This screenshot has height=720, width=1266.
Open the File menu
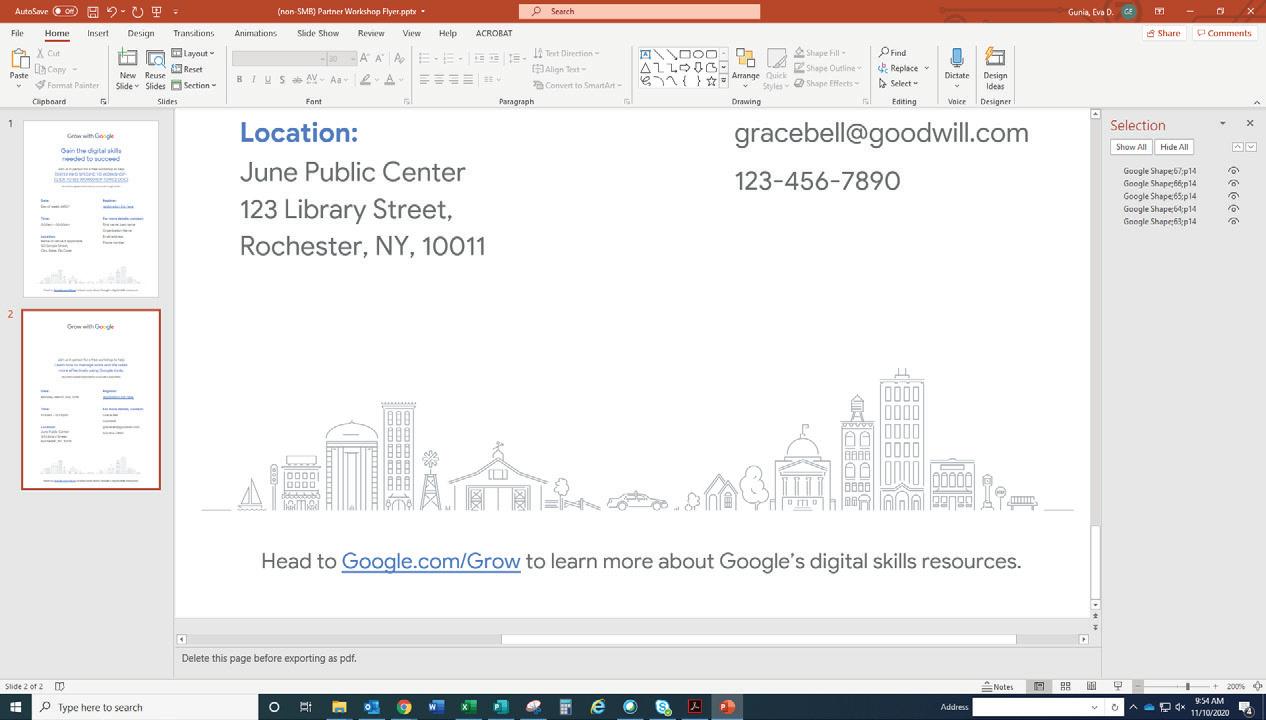click(x=17, y=33)
